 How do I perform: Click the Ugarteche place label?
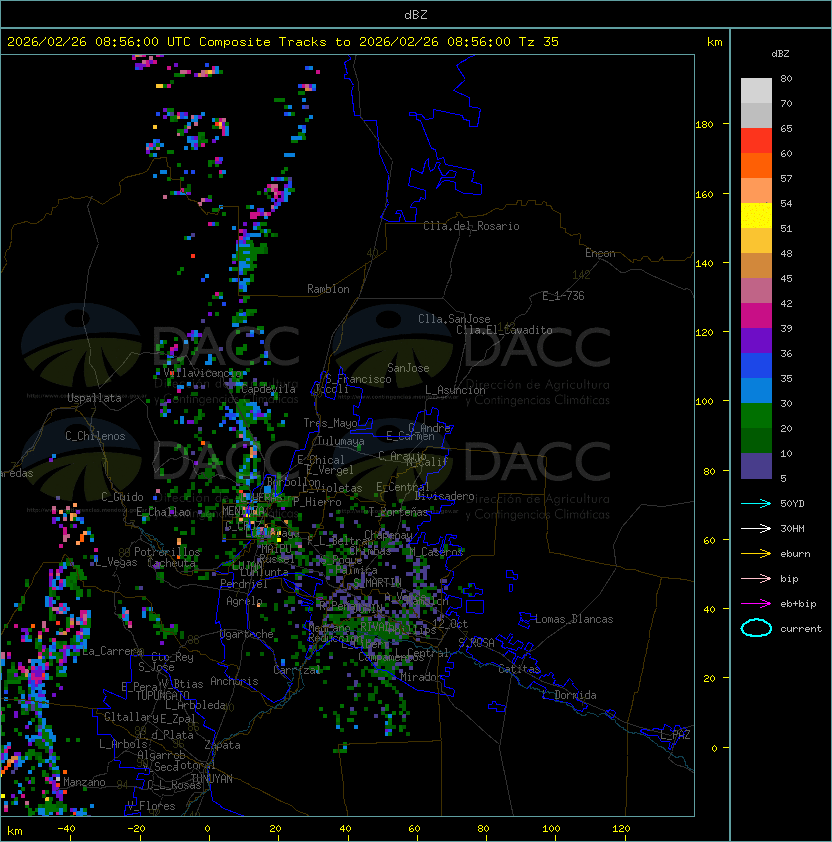247,634
